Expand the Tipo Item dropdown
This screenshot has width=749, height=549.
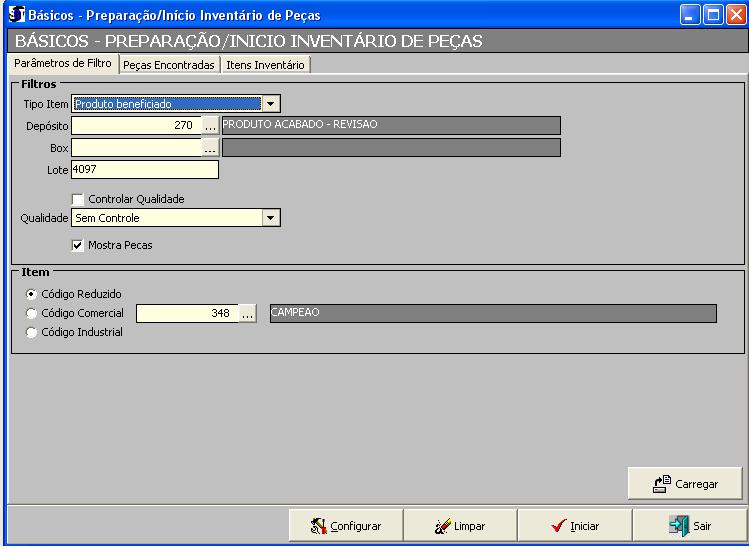(x=271, y=102)
